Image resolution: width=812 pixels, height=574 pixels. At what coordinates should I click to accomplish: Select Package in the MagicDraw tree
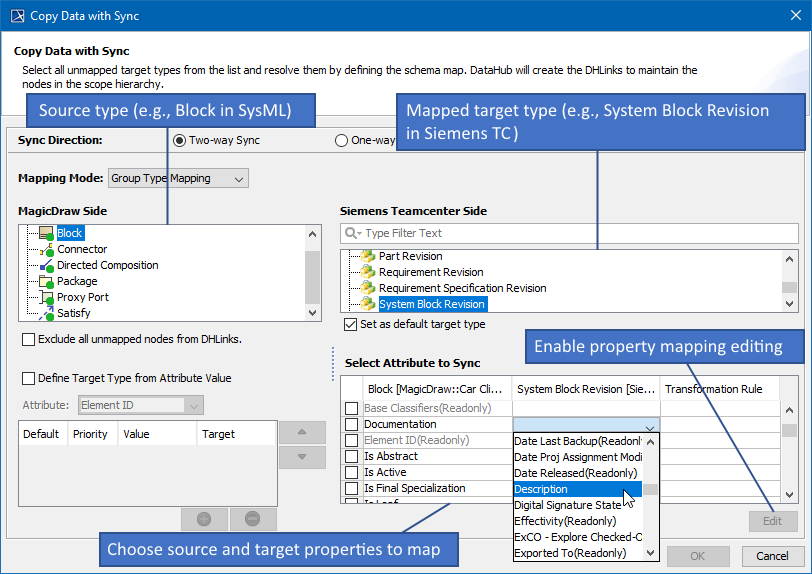coord(77,281)
